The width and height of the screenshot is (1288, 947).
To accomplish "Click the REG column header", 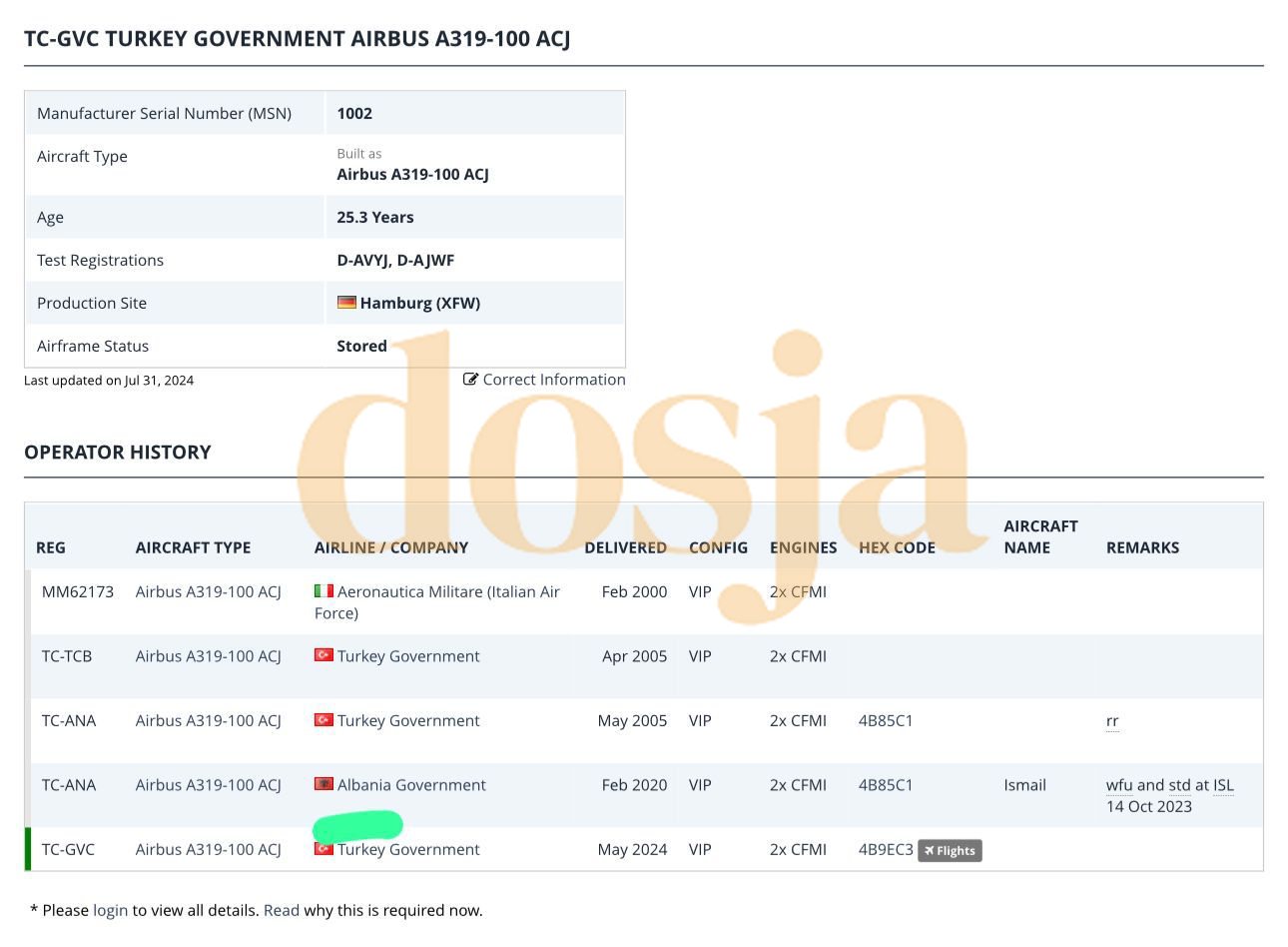I will [51, 547].
